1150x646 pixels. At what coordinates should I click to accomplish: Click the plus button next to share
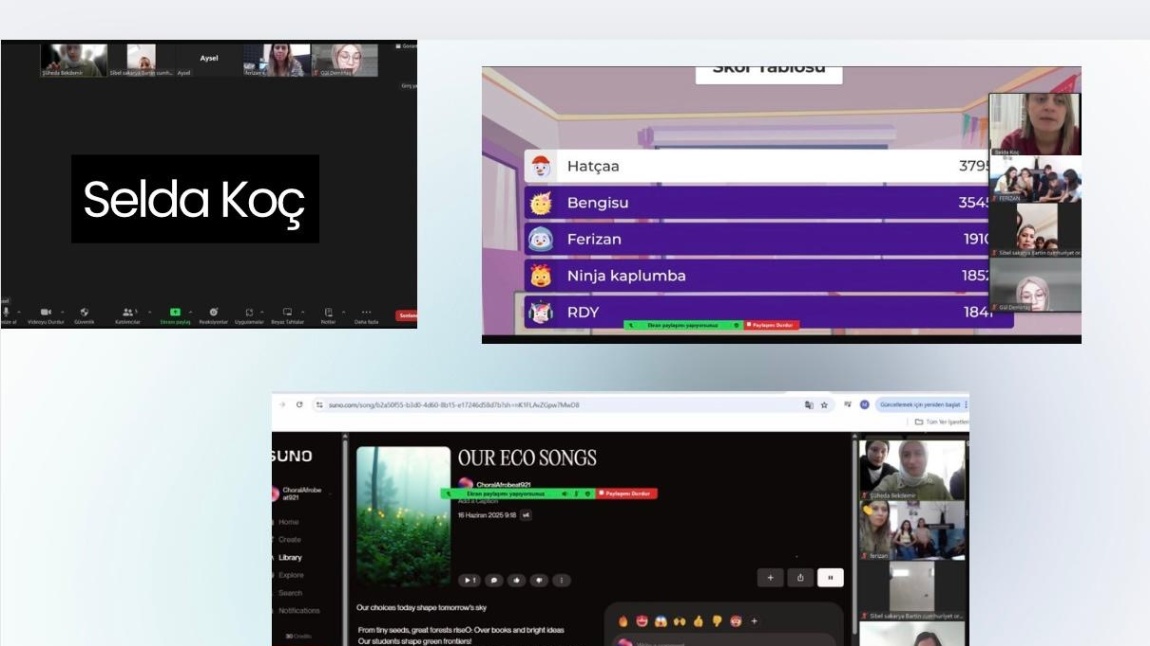tap(770, 577)
